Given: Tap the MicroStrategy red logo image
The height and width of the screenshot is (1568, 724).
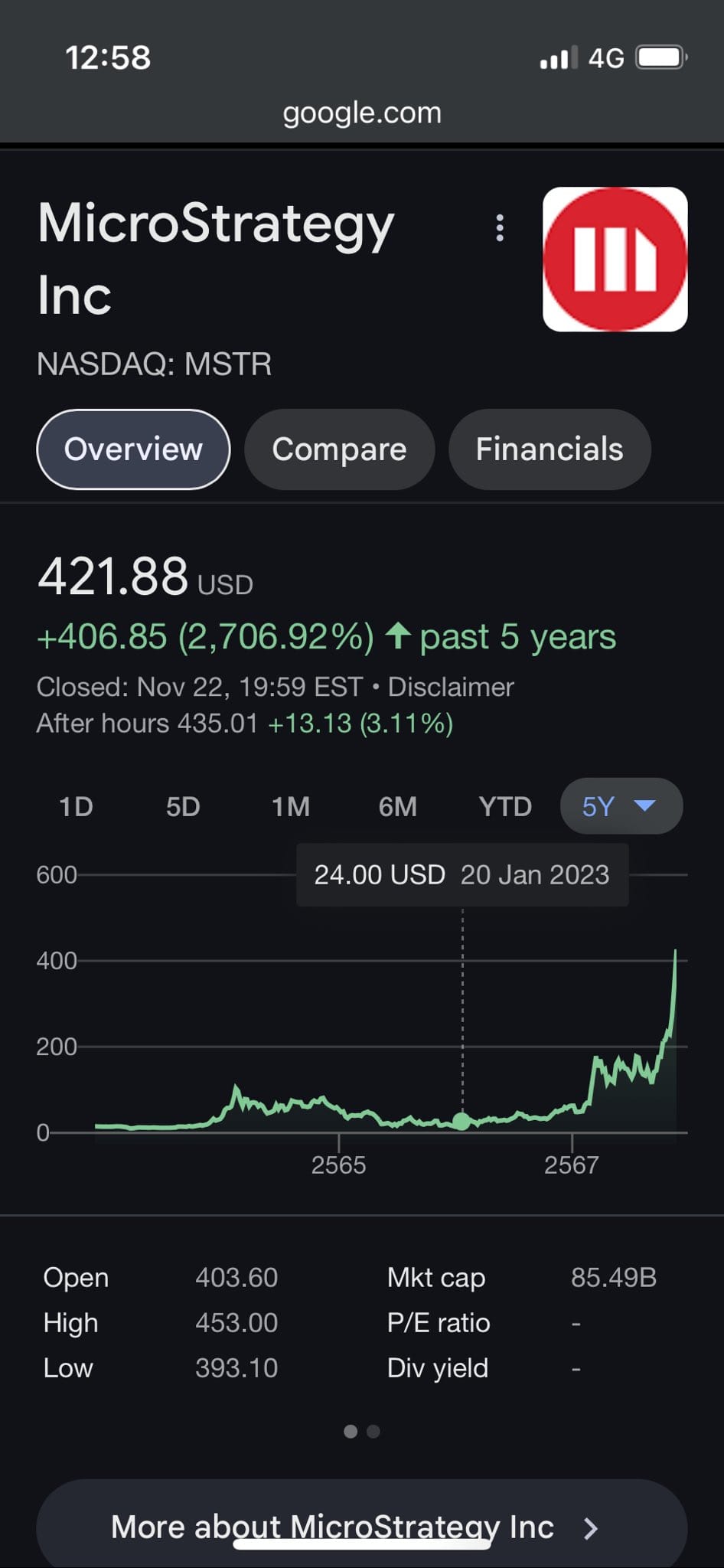Looking at the screenshot, I should (615, 259).
